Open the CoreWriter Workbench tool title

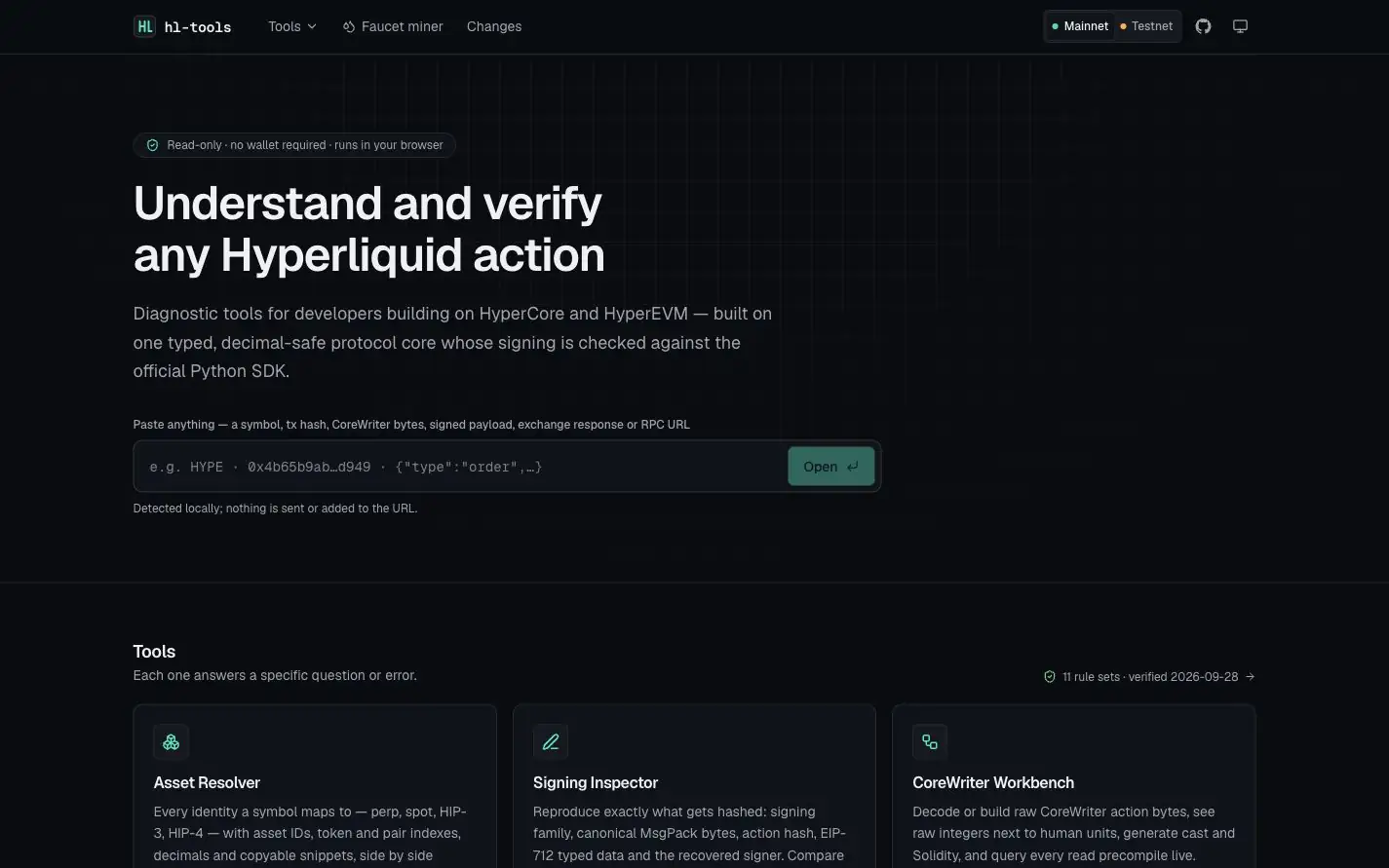click(993, 782)
